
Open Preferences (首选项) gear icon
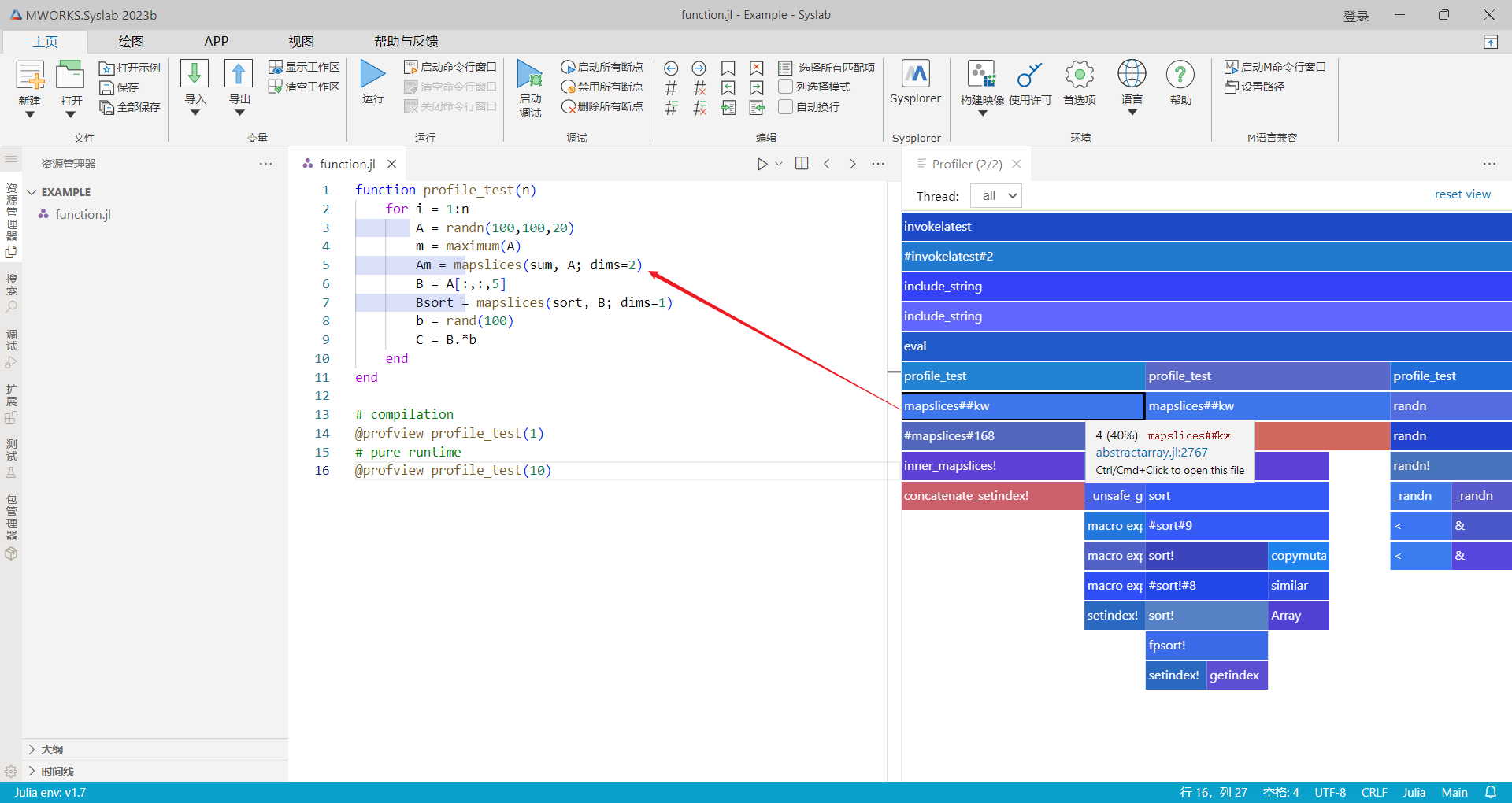1079,75
